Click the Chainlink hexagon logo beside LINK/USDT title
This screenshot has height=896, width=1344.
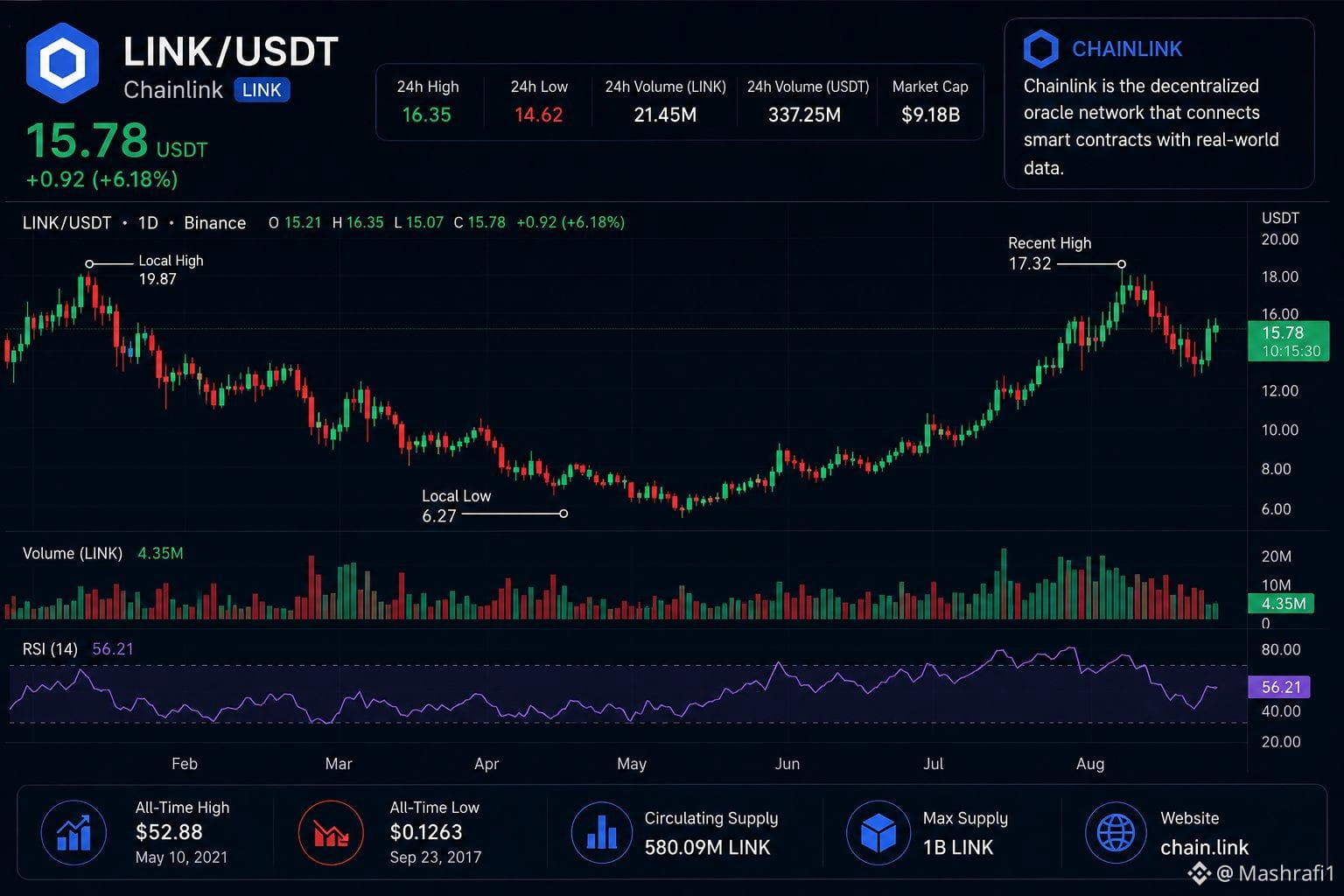[x=62, y=63]
